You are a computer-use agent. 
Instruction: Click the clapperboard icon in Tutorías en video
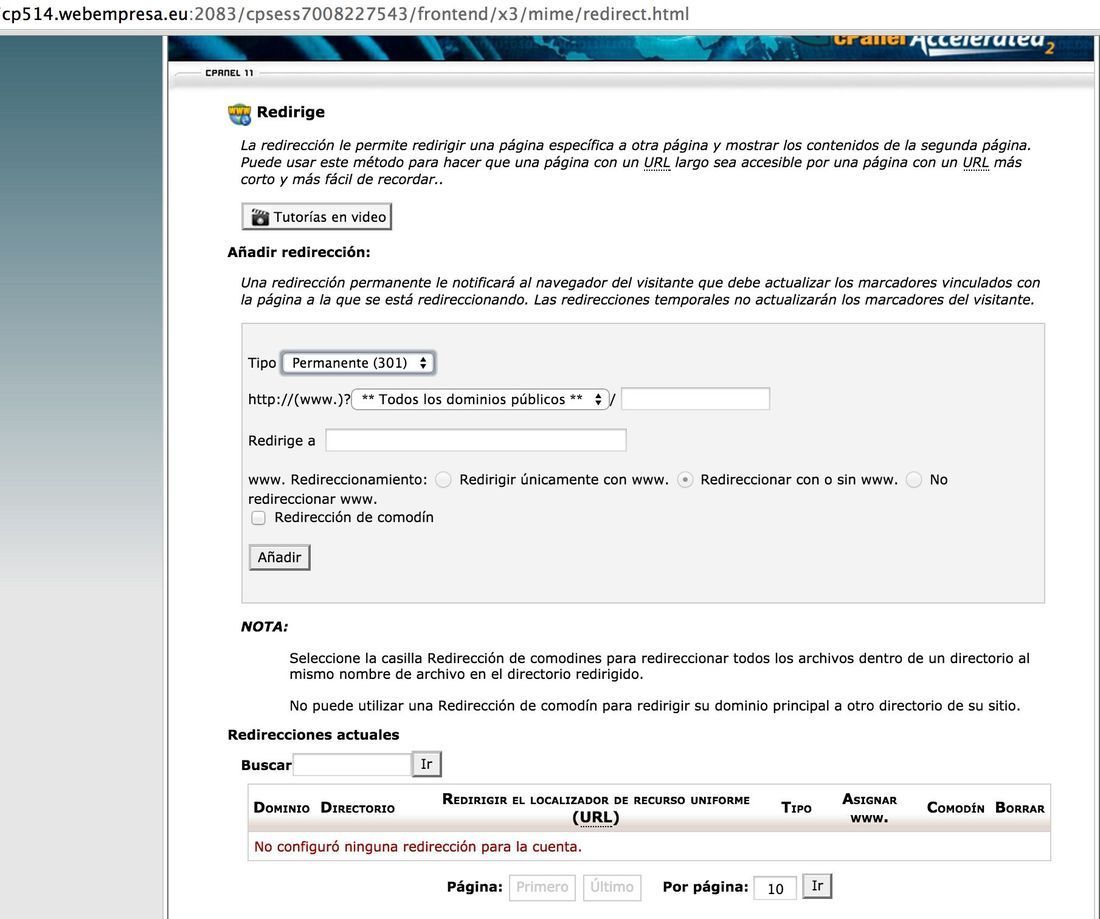coord(260,217)
